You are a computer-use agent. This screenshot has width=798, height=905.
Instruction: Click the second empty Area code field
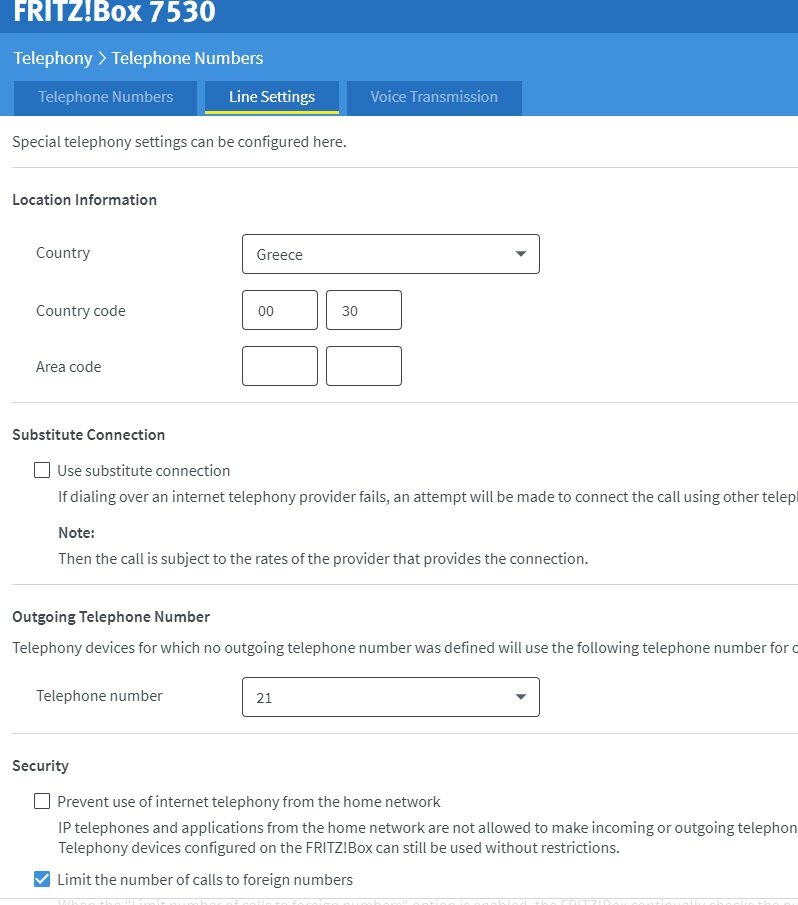[x=364, y=366]
